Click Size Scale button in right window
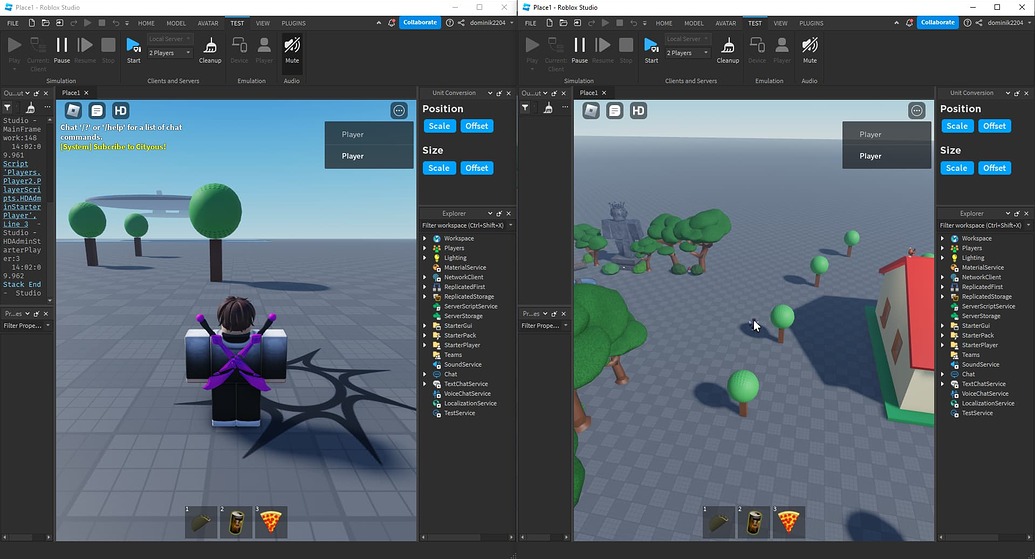This screenshot has width=1035, height=559. [x=956, y=168]
